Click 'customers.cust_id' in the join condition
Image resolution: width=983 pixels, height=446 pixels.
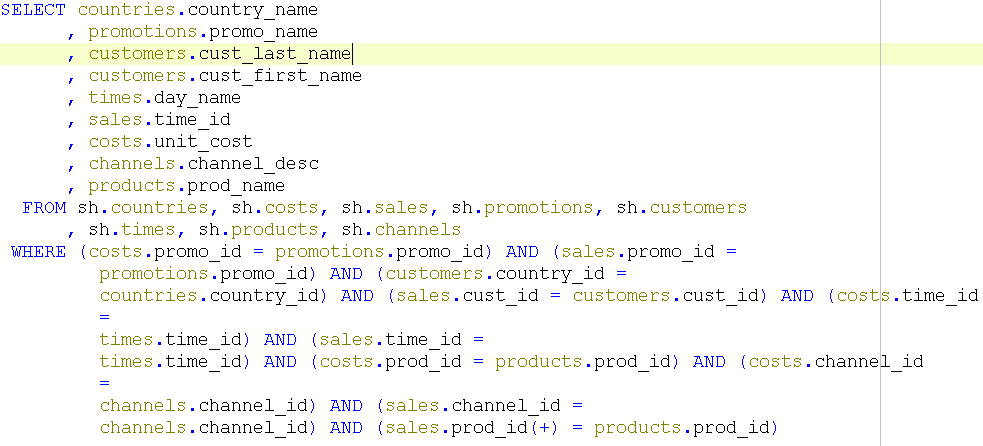[666, 296]
